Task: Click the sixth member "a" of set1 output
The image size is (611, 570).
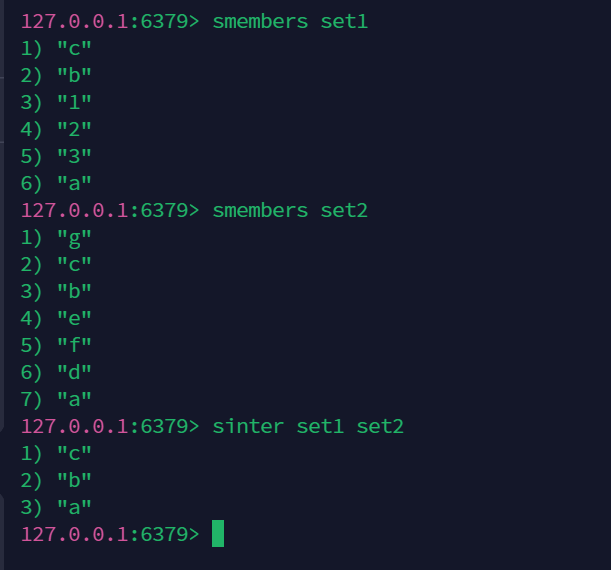Action: coord(74,183)
